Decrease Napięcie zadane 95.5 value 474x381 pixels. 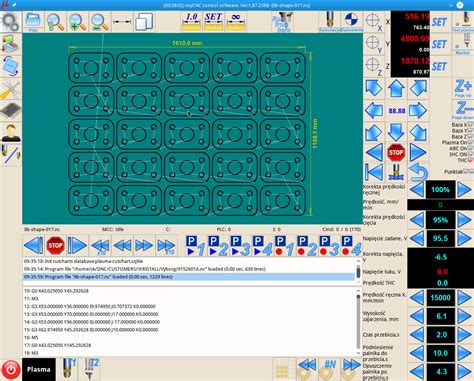416,238
